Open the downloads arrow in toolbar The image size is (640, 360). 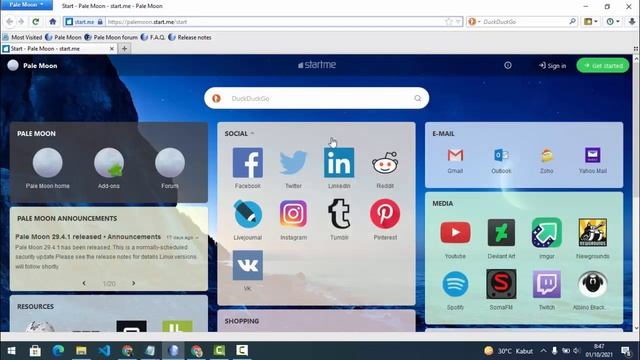pyautogui.click(x=632, y=22)
